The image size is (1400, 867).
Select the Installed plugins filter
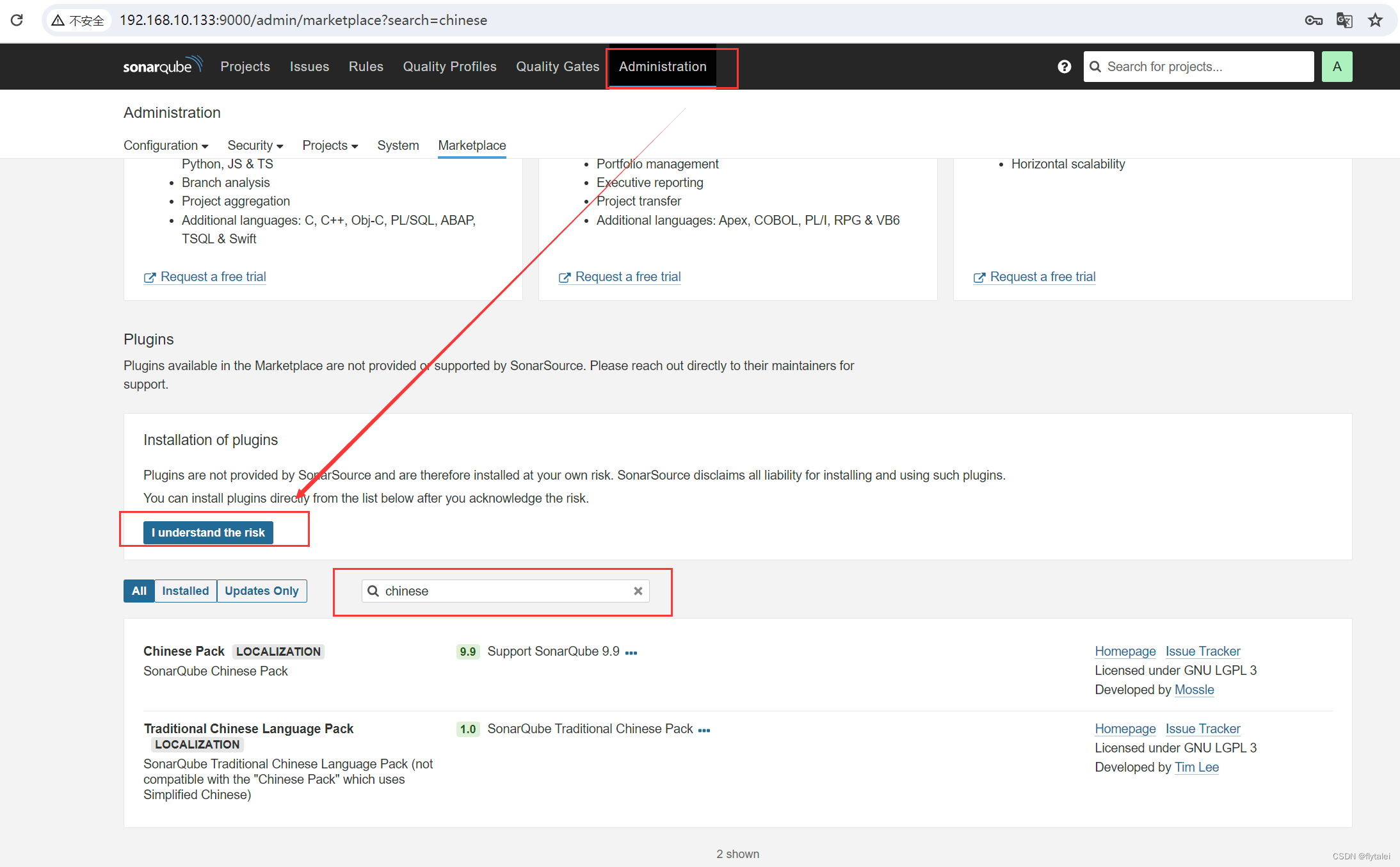coord(185,591)
